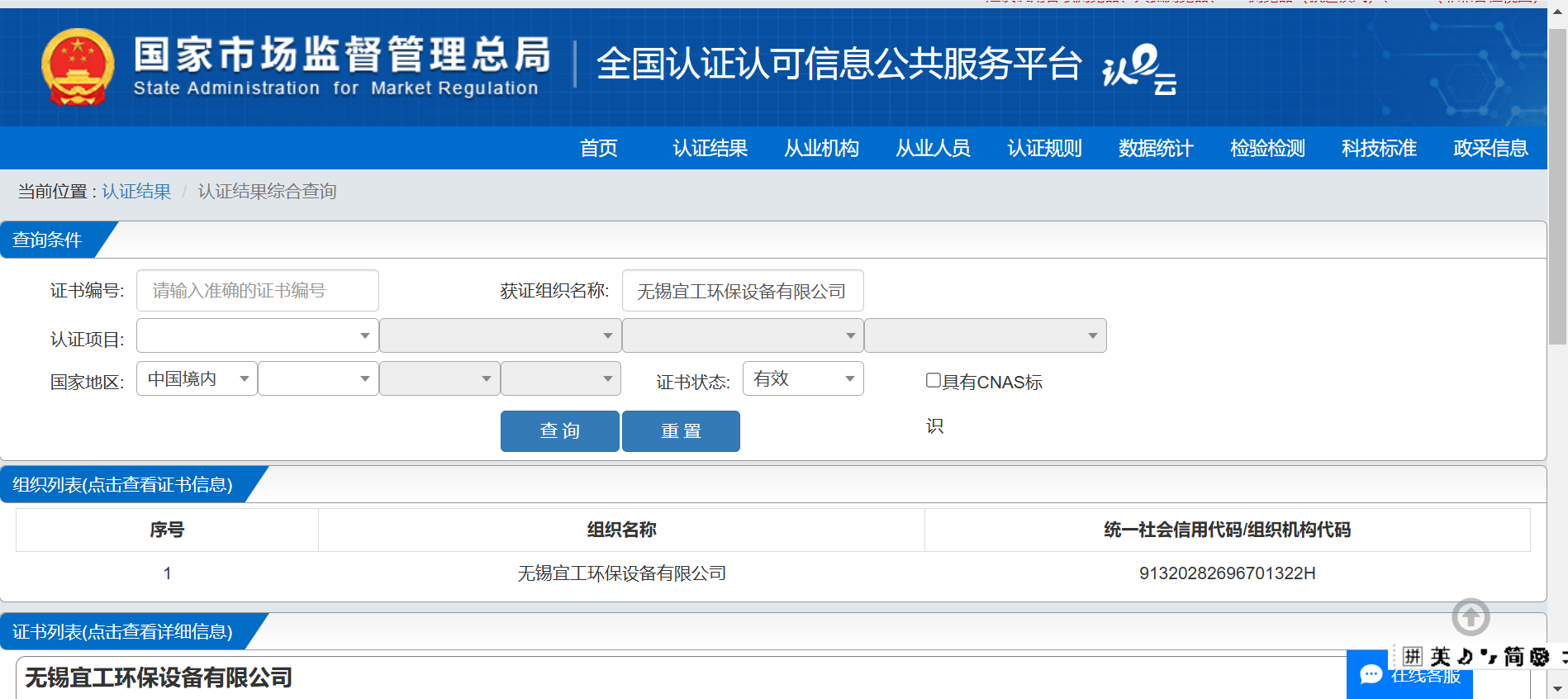The height and width of the screenshot is (699, 1568).
Task: Open the 在线客服 chat bubble icon
Action: [x=1371, y=674]
